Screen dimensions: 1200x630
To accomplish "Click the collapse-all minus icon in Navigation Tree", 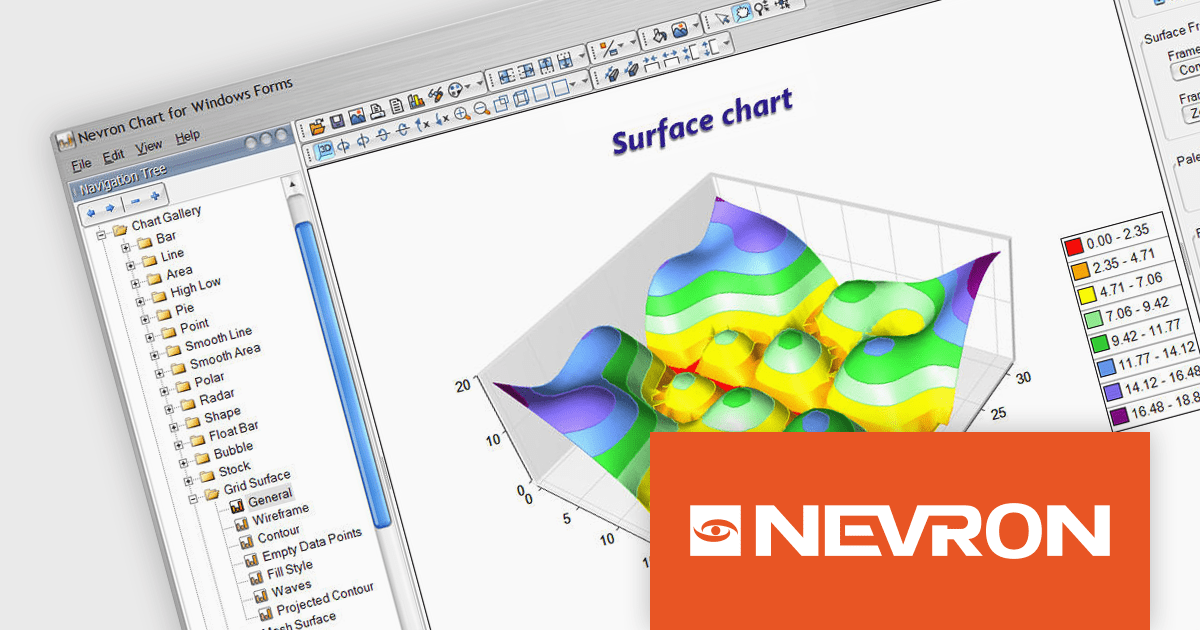I will click(135, 201).
